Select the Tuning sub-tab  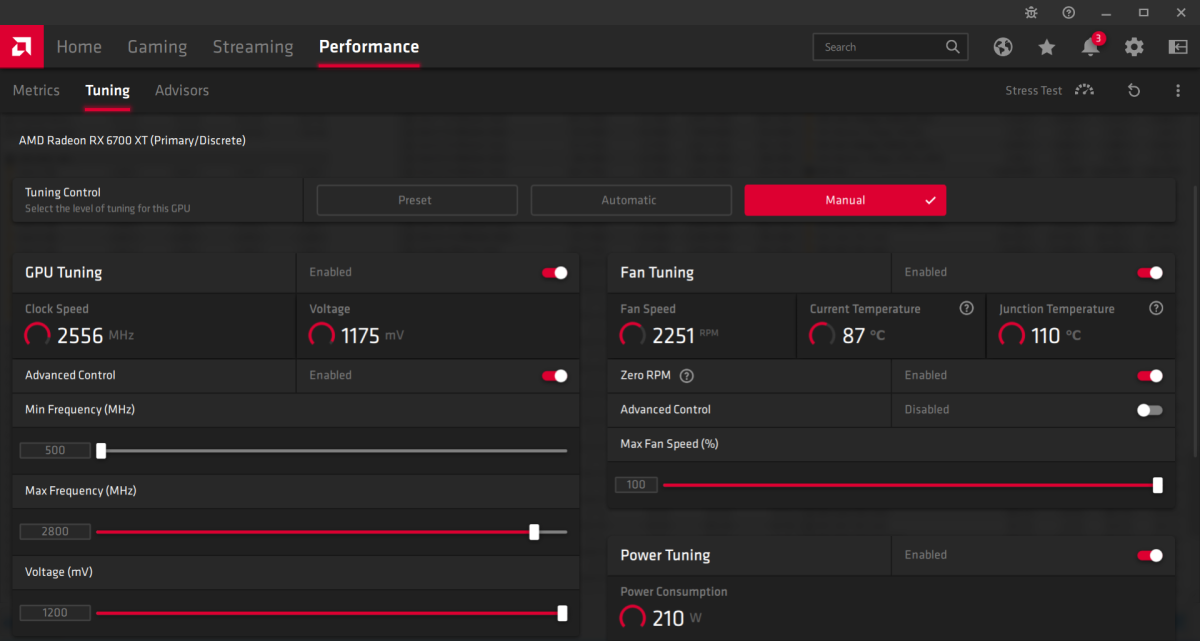point(107,90)
